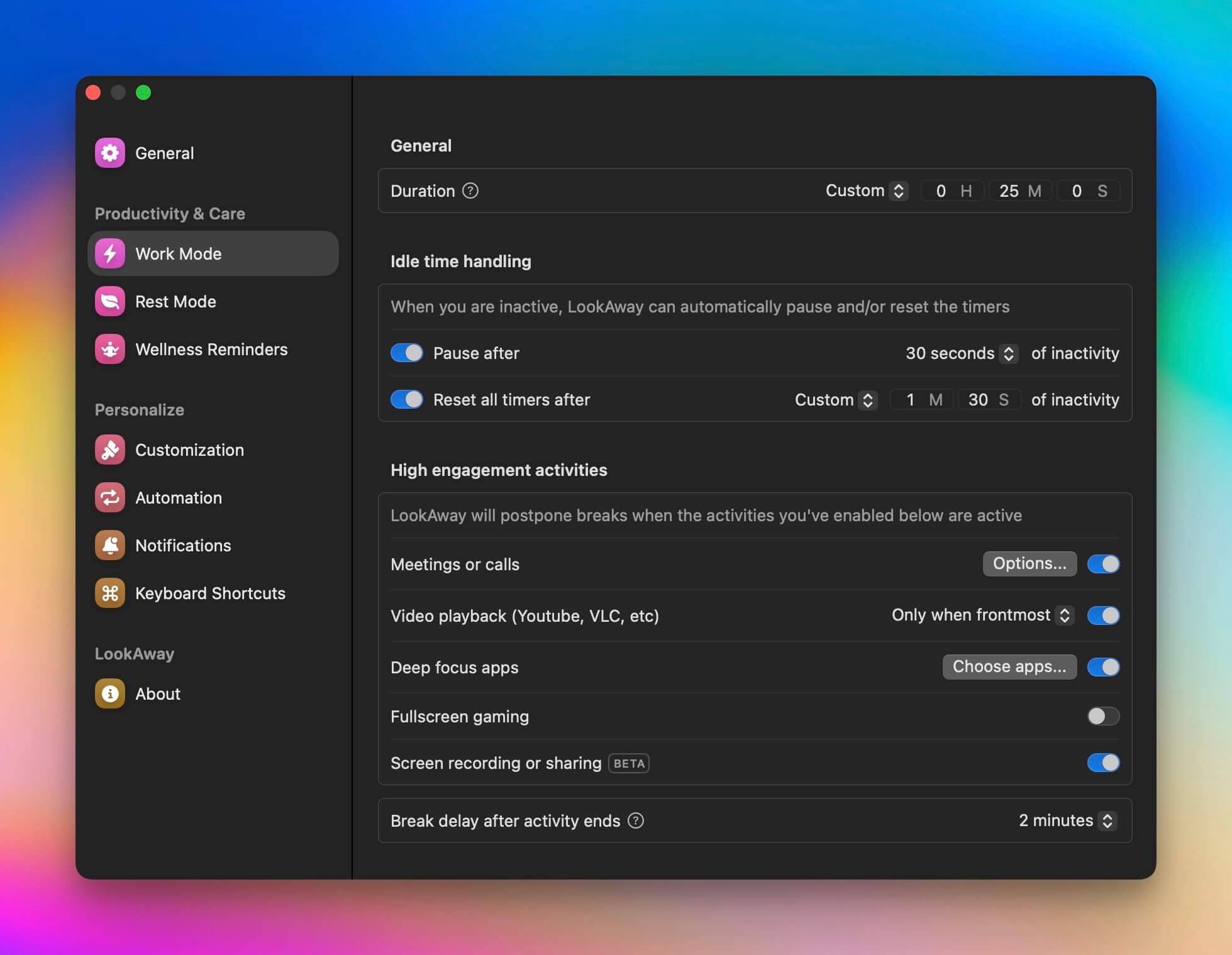Screen dimensions: 1232x955
Task: Go to Wellness Reminders section
Action: (x=213, y=349)
